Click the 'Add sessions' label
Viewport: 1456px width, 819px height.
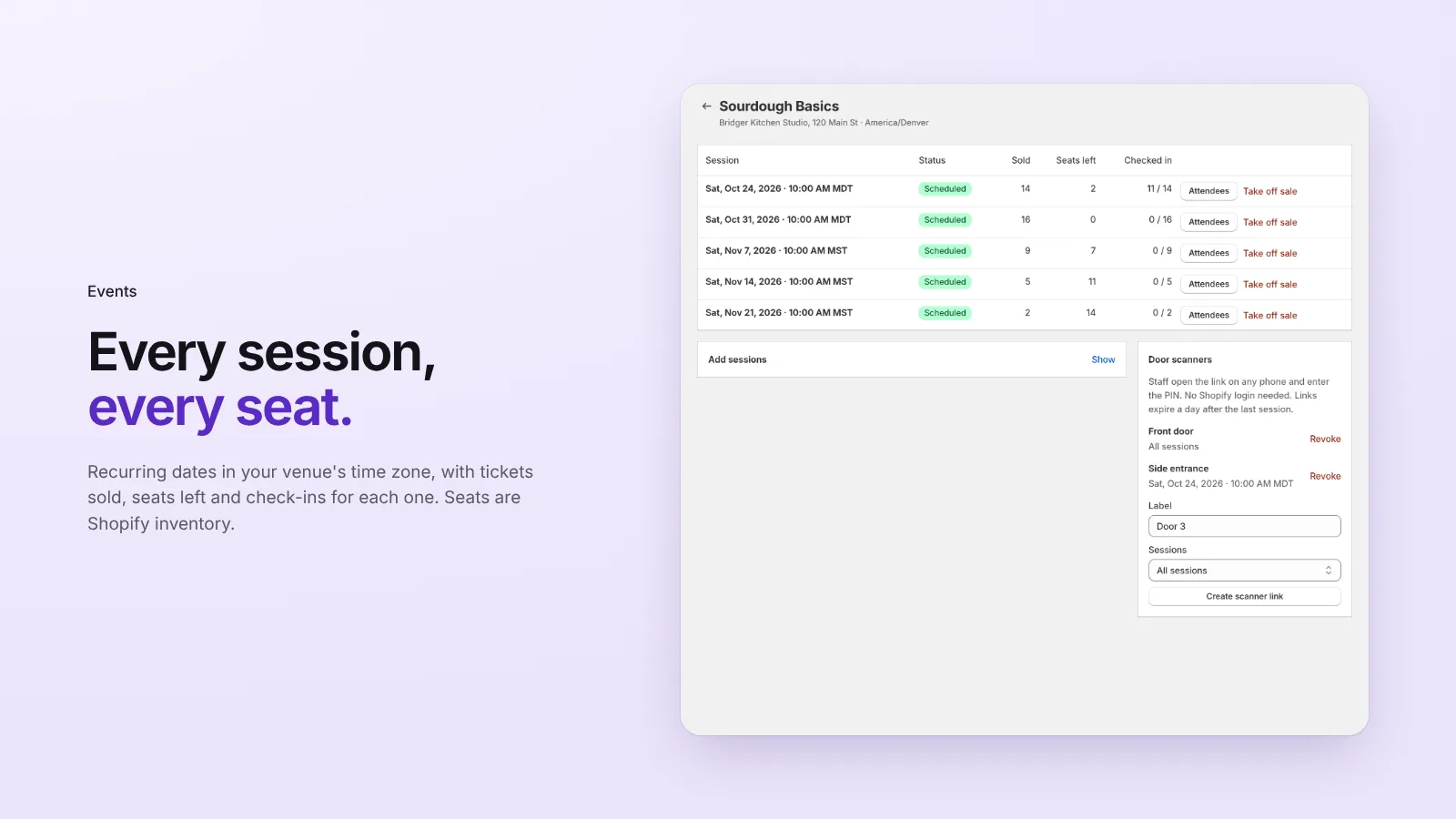coord(737,359)
